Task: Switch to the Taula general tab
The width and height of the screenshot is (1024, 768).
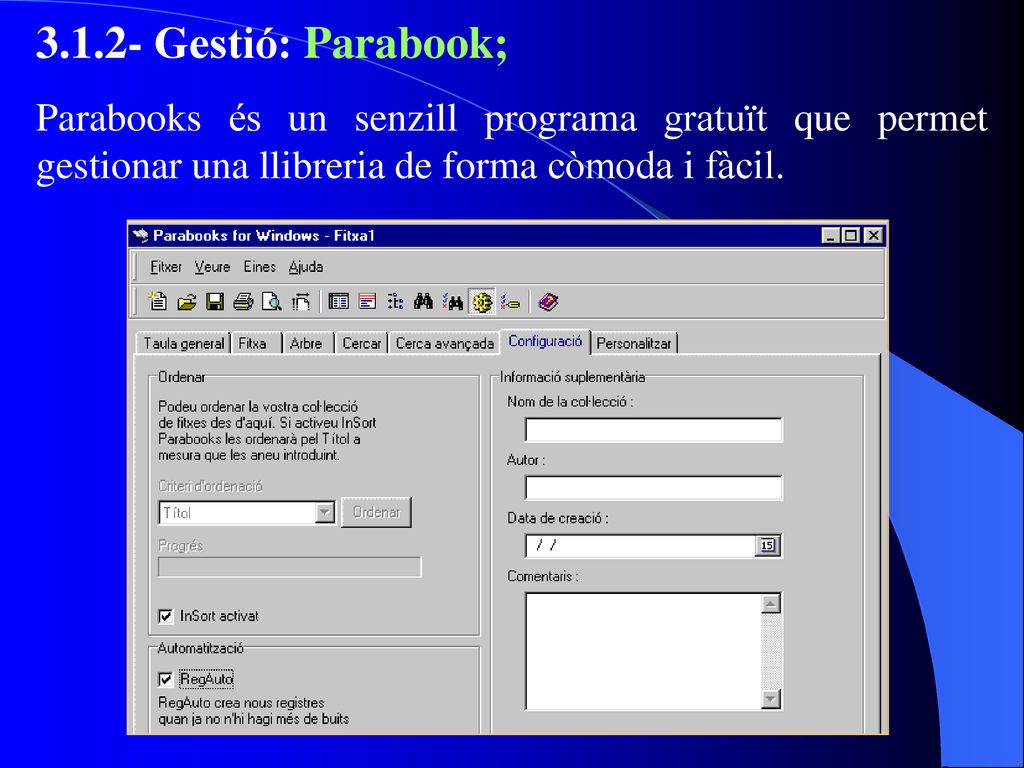Action: [184, 344]
